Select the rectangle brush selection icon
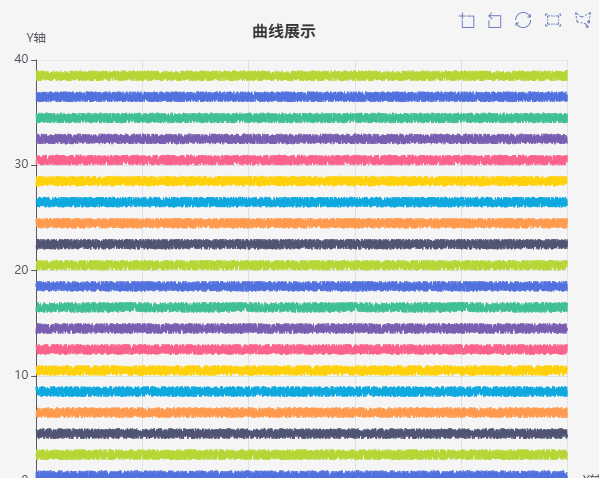The image size is (599, 478). [553, 20]
